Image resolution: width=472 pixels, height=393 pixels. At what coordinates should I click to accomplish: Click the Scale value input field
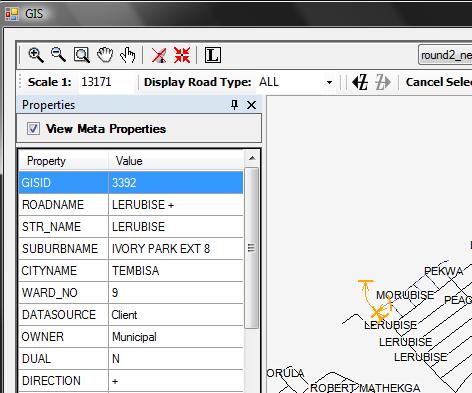[x=107, y=82]
